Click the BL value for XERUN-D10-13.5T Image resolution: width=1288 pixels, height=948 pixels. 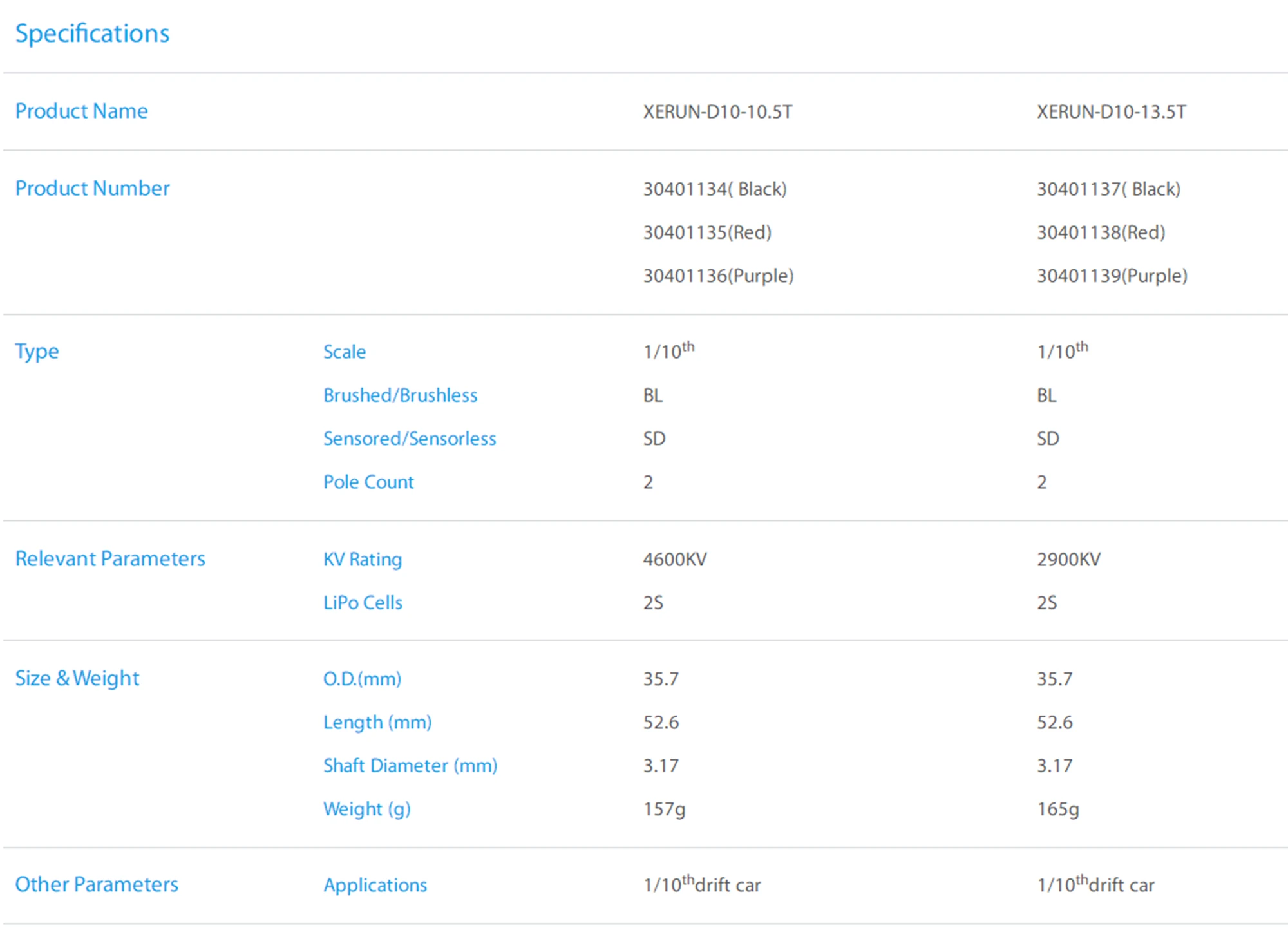click(x=1046, y=395)
